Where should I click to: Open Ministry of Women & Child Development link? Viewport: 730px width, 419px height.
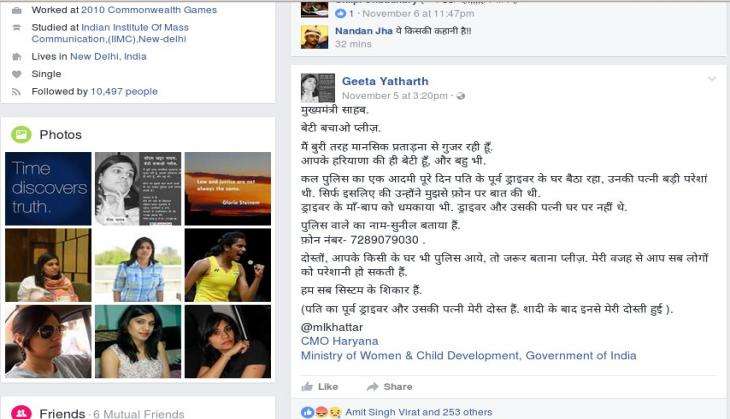pyautogui.click(x=468, y=356)
